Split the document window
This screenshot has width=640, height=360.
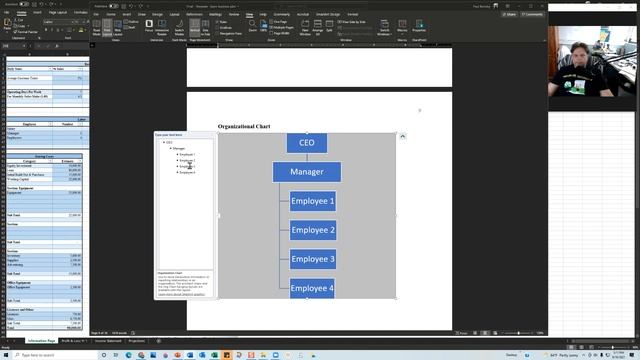[329, 25]
